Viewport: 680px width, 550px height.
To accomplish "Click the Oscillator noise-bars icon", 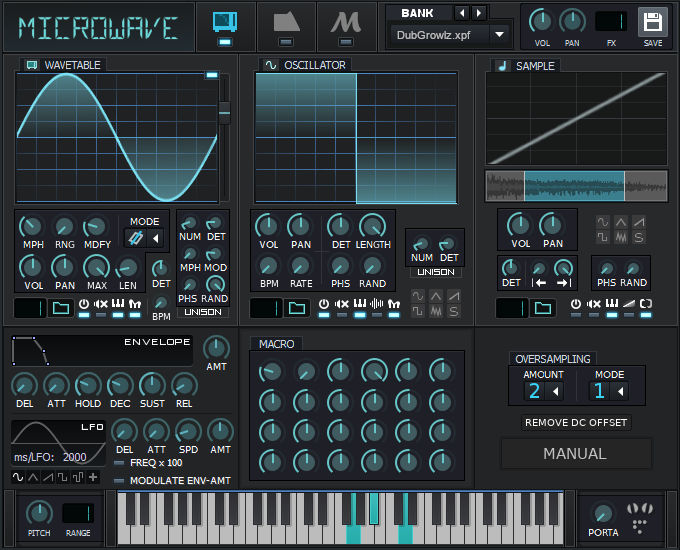I will point(377,304).
